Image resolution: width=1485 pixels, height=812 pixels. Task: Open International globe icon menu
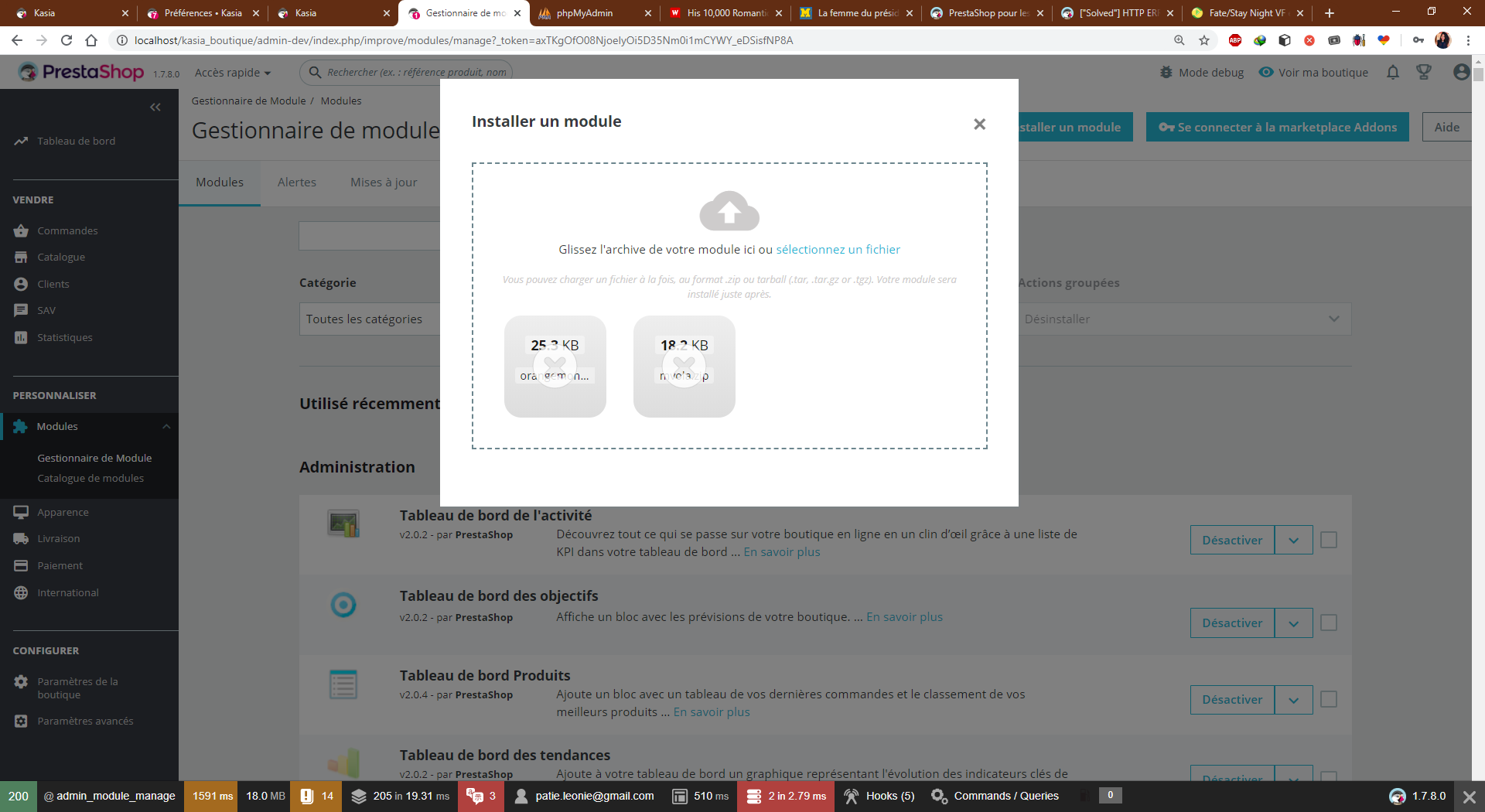(x=21, y=592)
